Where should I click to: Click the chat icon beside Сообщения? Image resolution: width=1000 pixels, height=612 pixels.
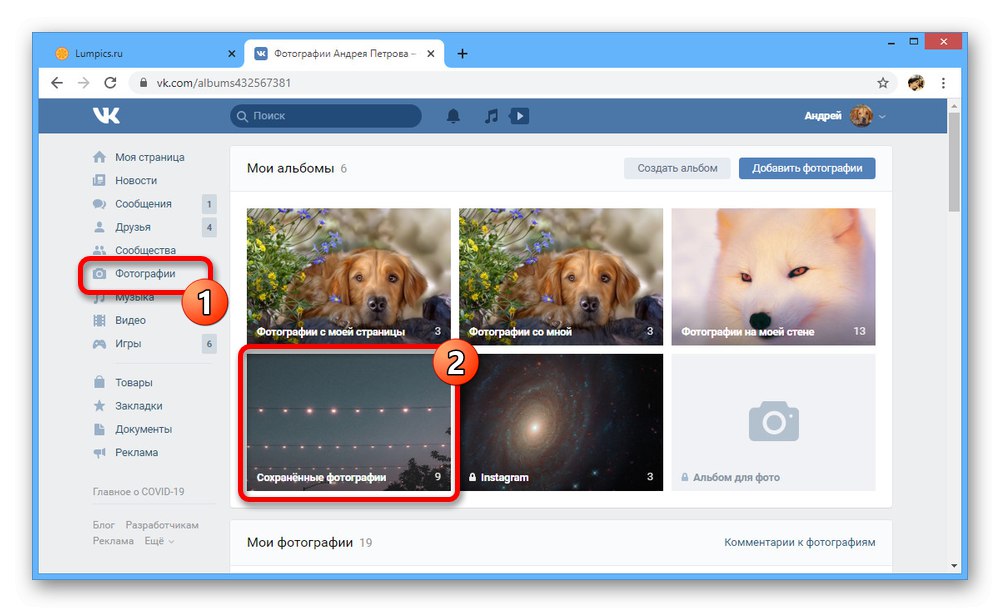click(99, 204)
